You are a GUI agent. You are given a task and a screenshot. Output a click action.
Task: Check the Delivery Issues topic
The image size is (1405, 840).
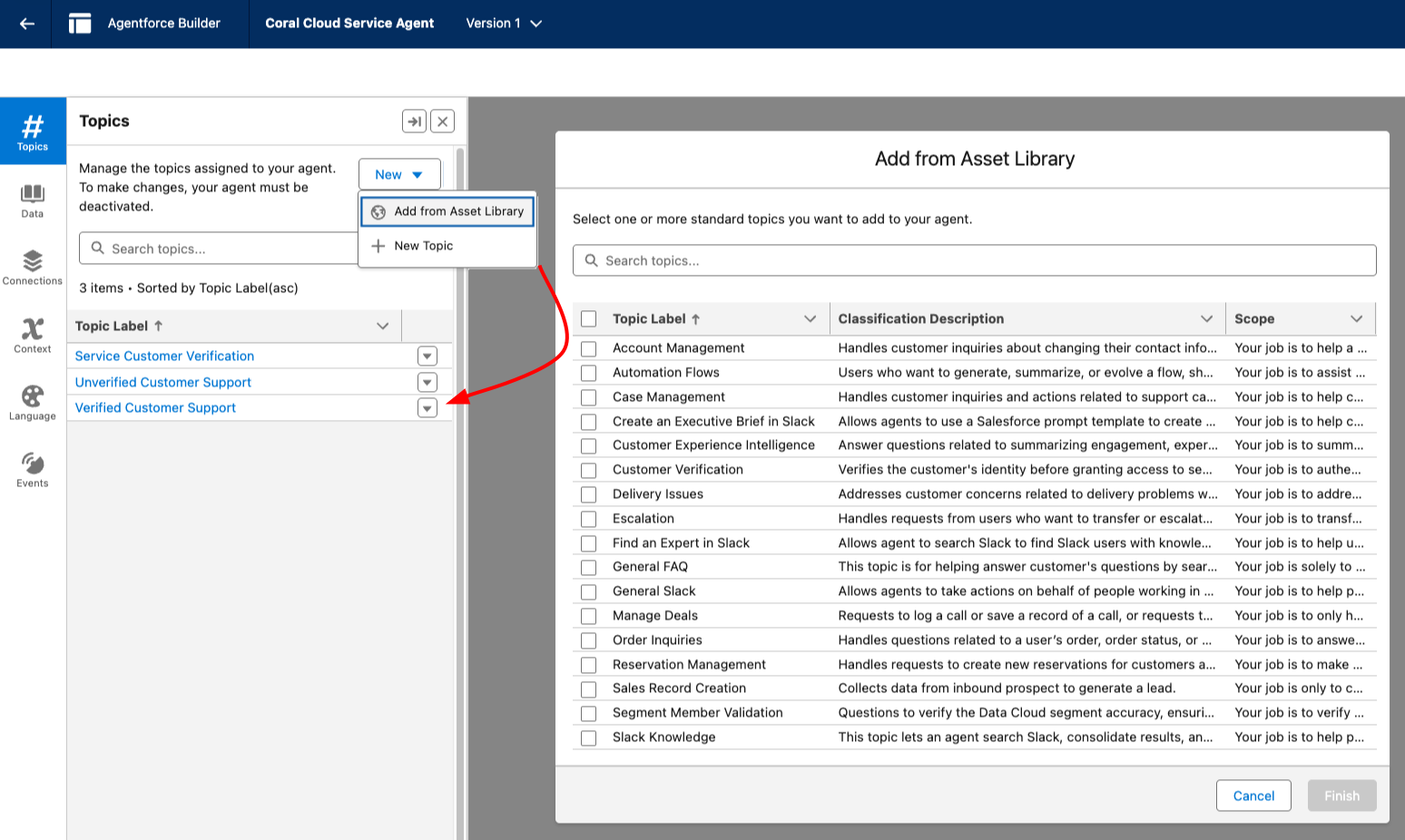tap(589, 494)
